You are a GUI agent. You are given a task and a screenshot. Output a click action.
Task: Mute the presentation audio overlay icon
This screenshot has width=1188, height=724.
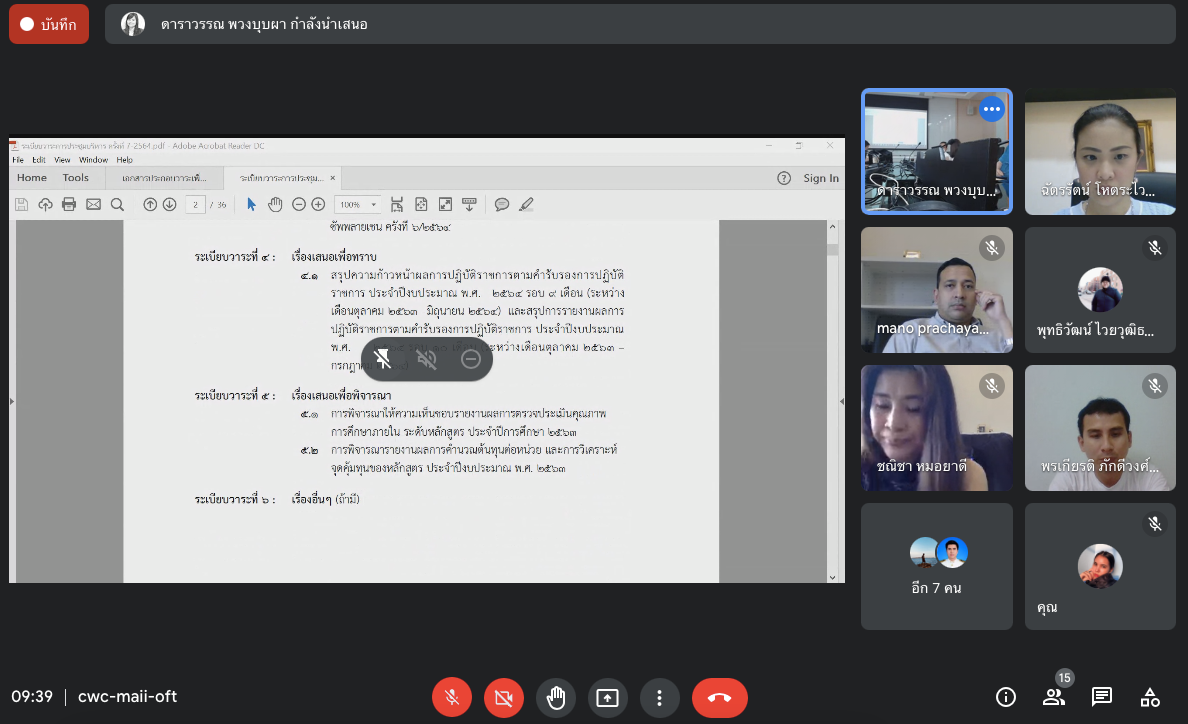coord(427,359)
